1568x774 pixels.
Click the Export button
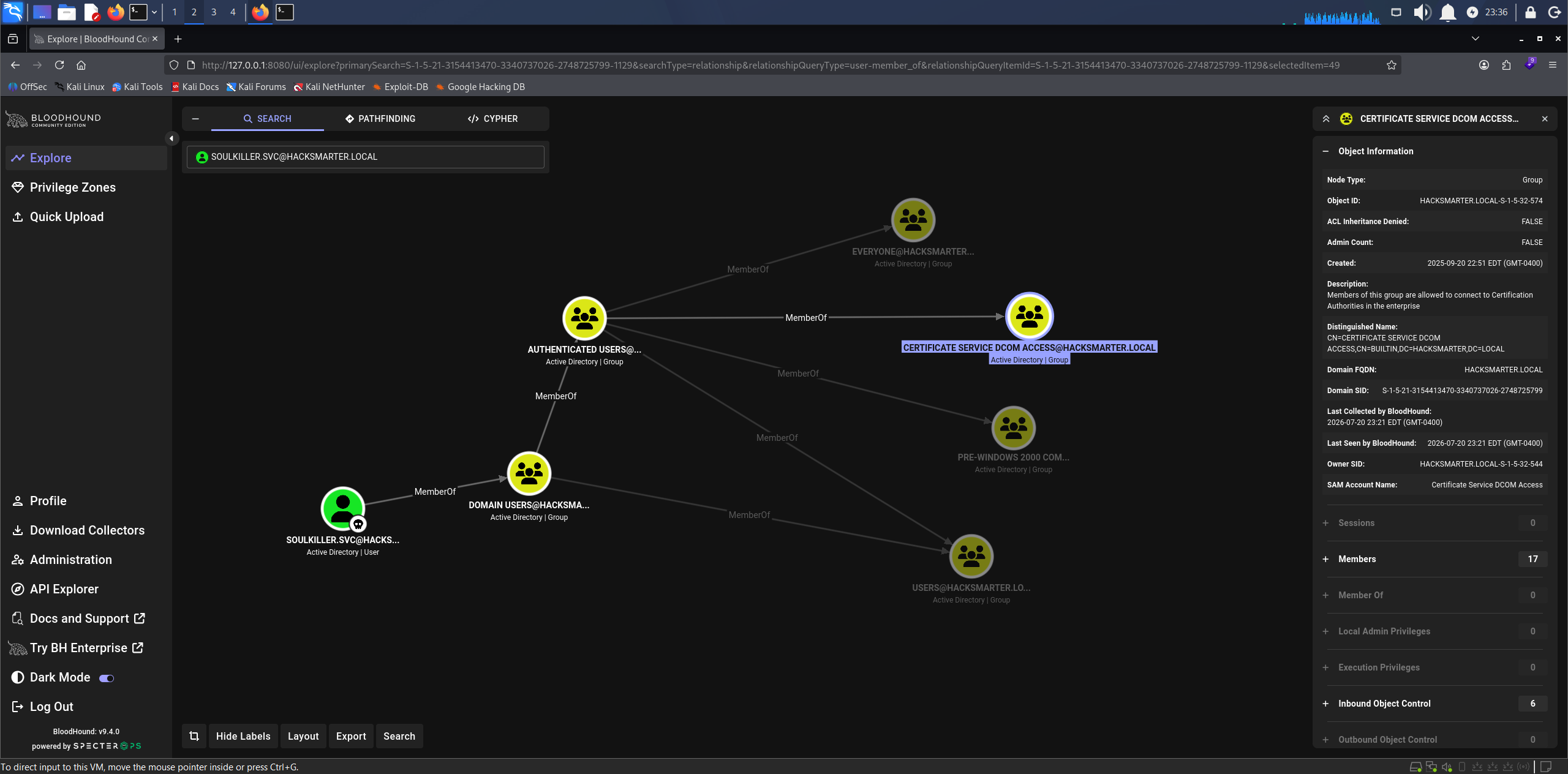tap(351, 736)
